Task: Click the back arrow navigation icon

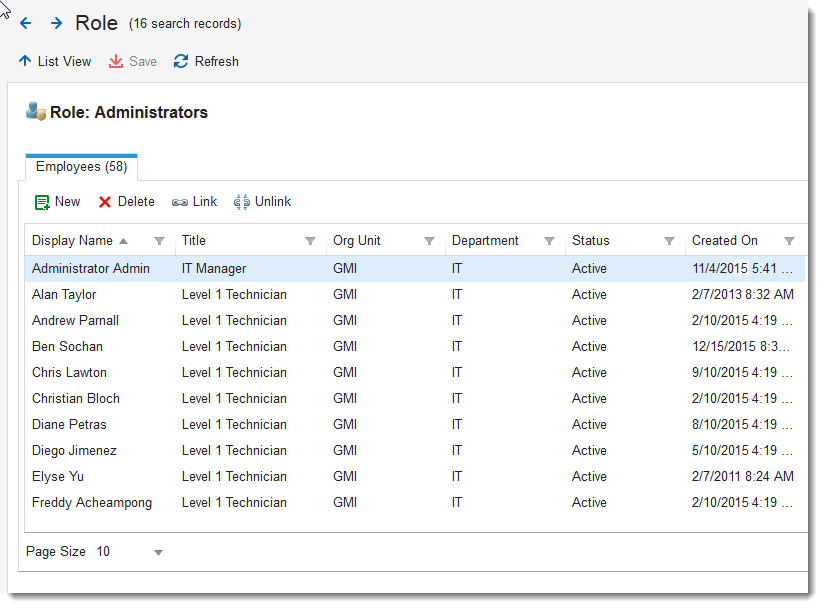Action: 26,23
